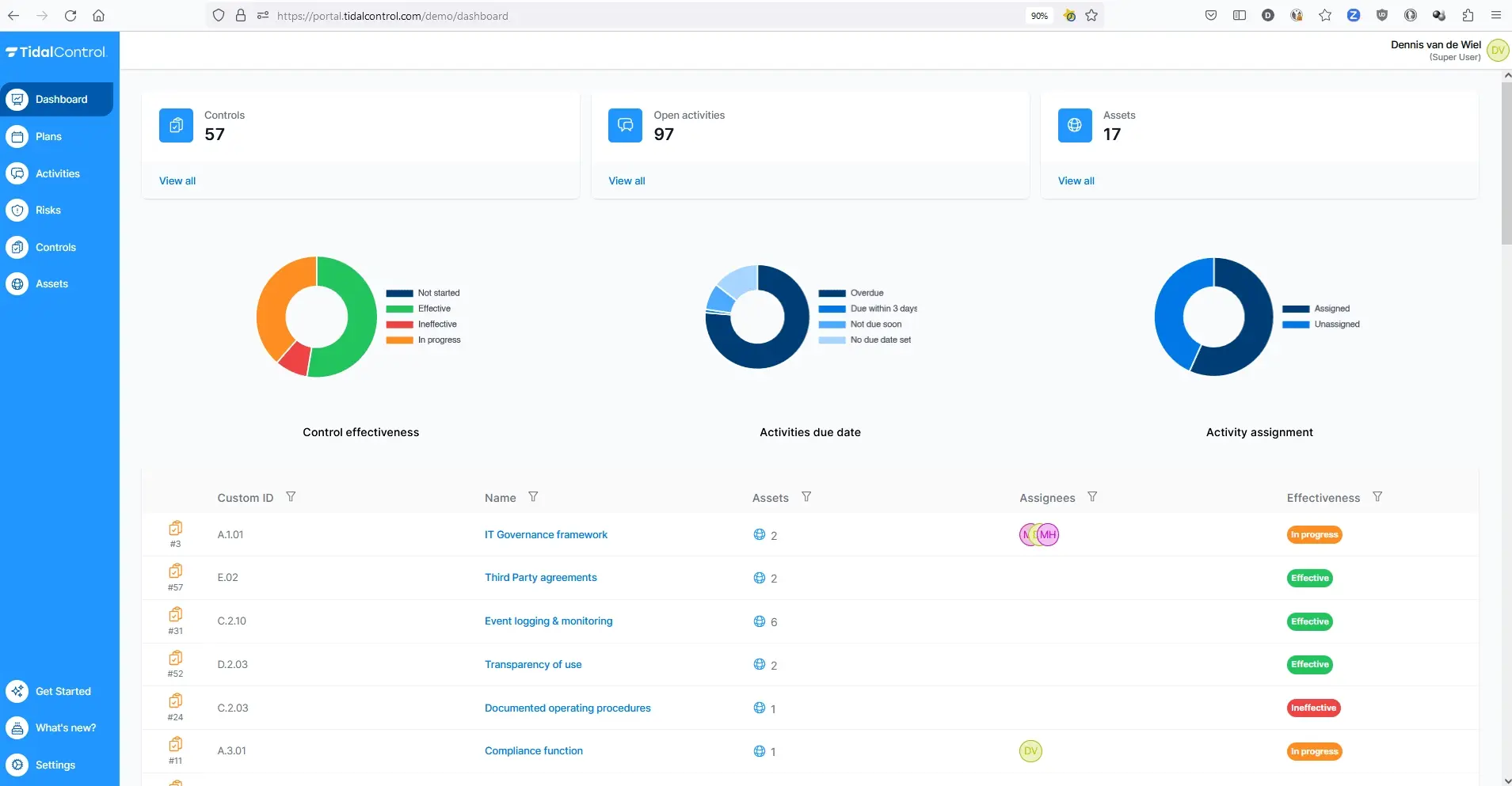Click the TidalControl logo
This screenshot has height=786, width=1512.
(x=55, y=52)
